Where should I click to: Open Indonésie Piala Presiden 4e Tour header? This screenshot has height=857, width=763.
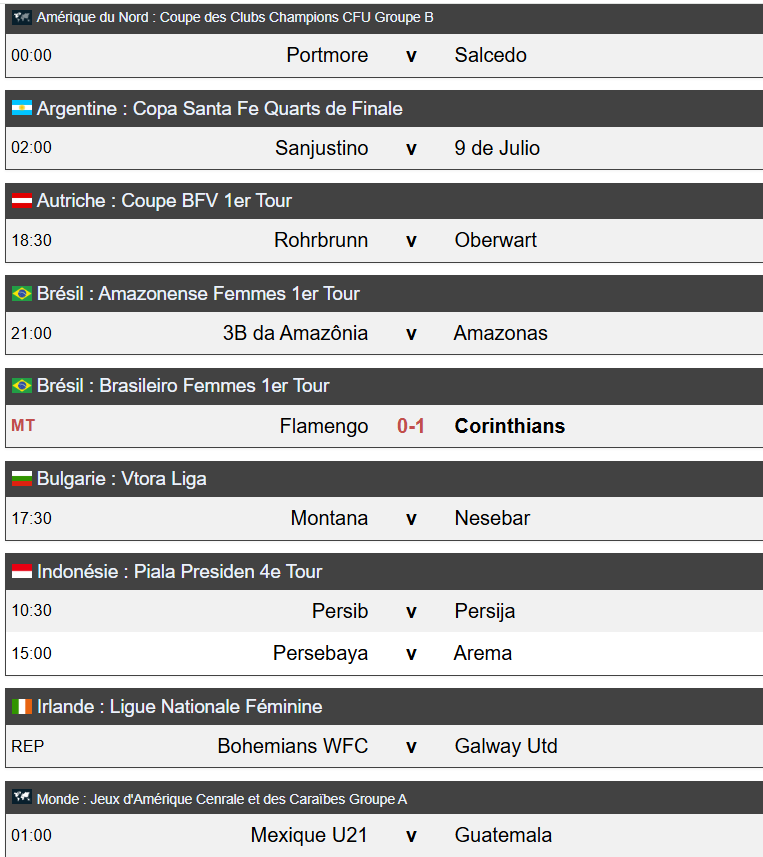(x=180, y=571)
